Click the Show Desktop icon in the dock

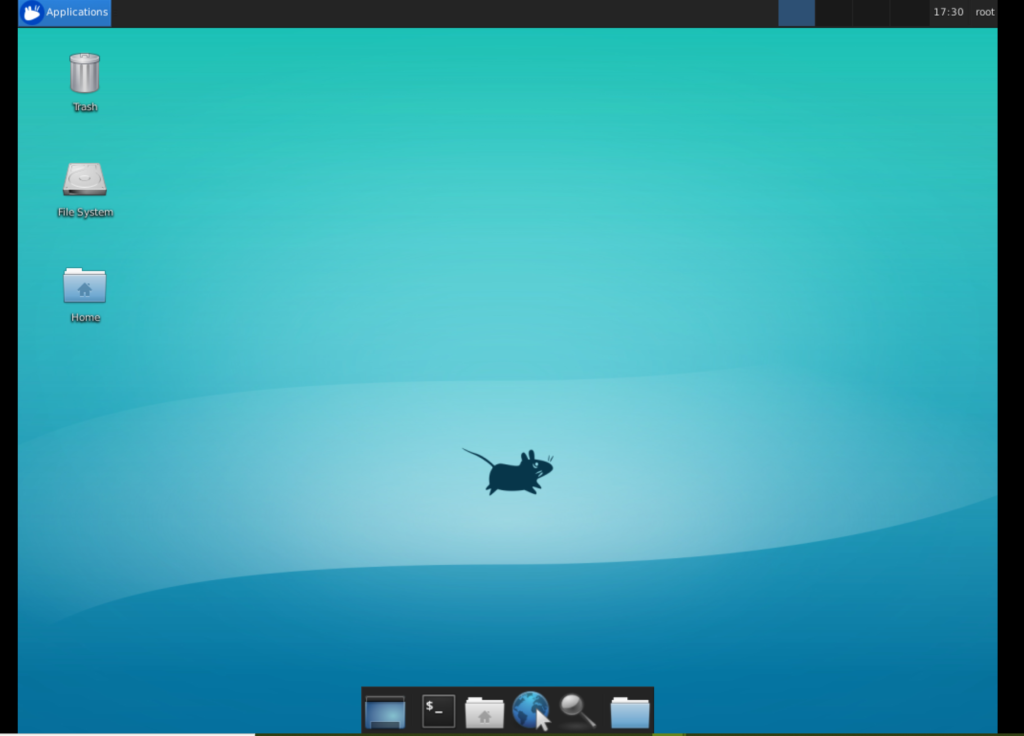click(385, 710)
